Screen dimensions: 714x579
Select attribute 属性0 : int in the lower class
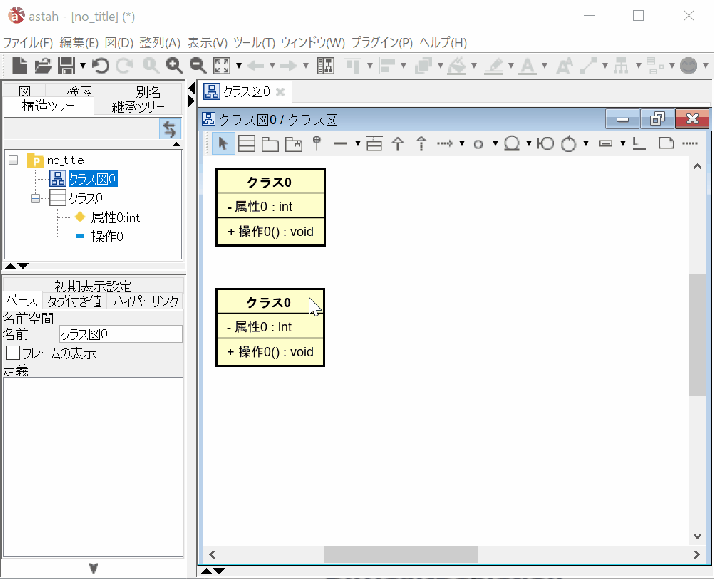260,327
